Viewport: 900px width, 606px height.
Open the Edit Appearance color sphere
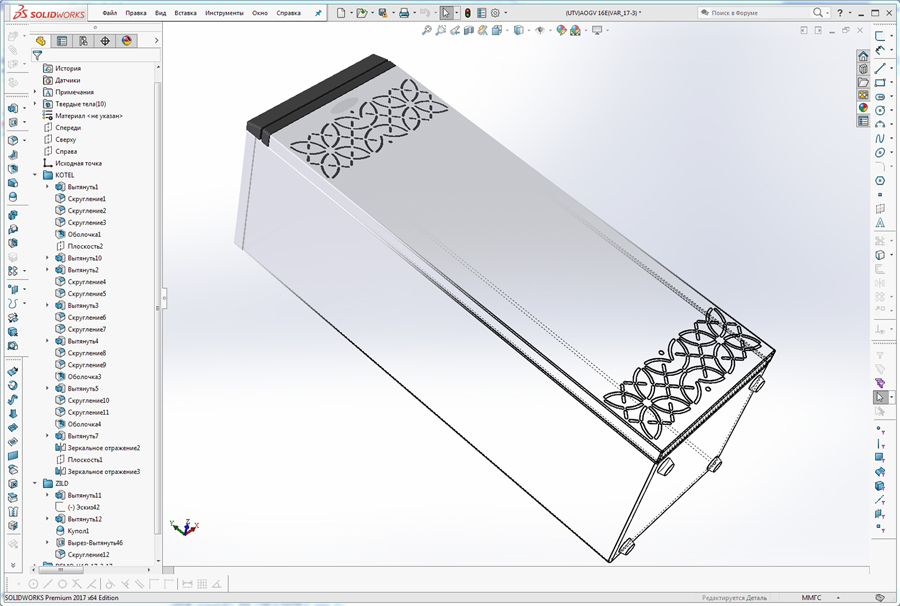(561, 31)
